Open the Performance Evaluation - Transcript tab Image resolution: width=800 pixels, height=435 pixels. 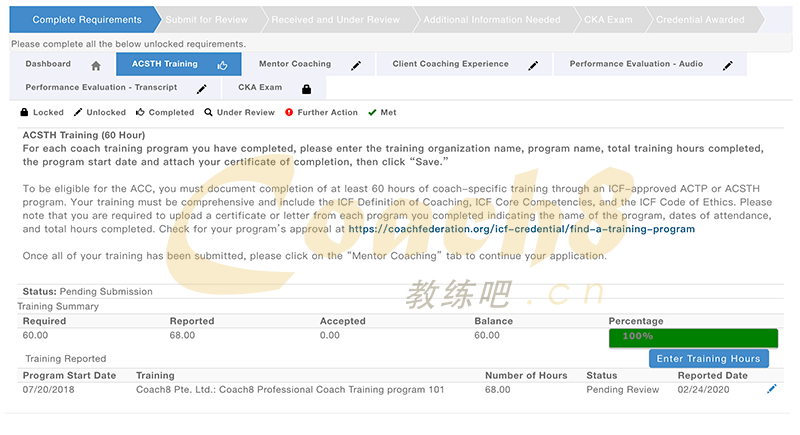pyautogui.click(x=101, y=88)
